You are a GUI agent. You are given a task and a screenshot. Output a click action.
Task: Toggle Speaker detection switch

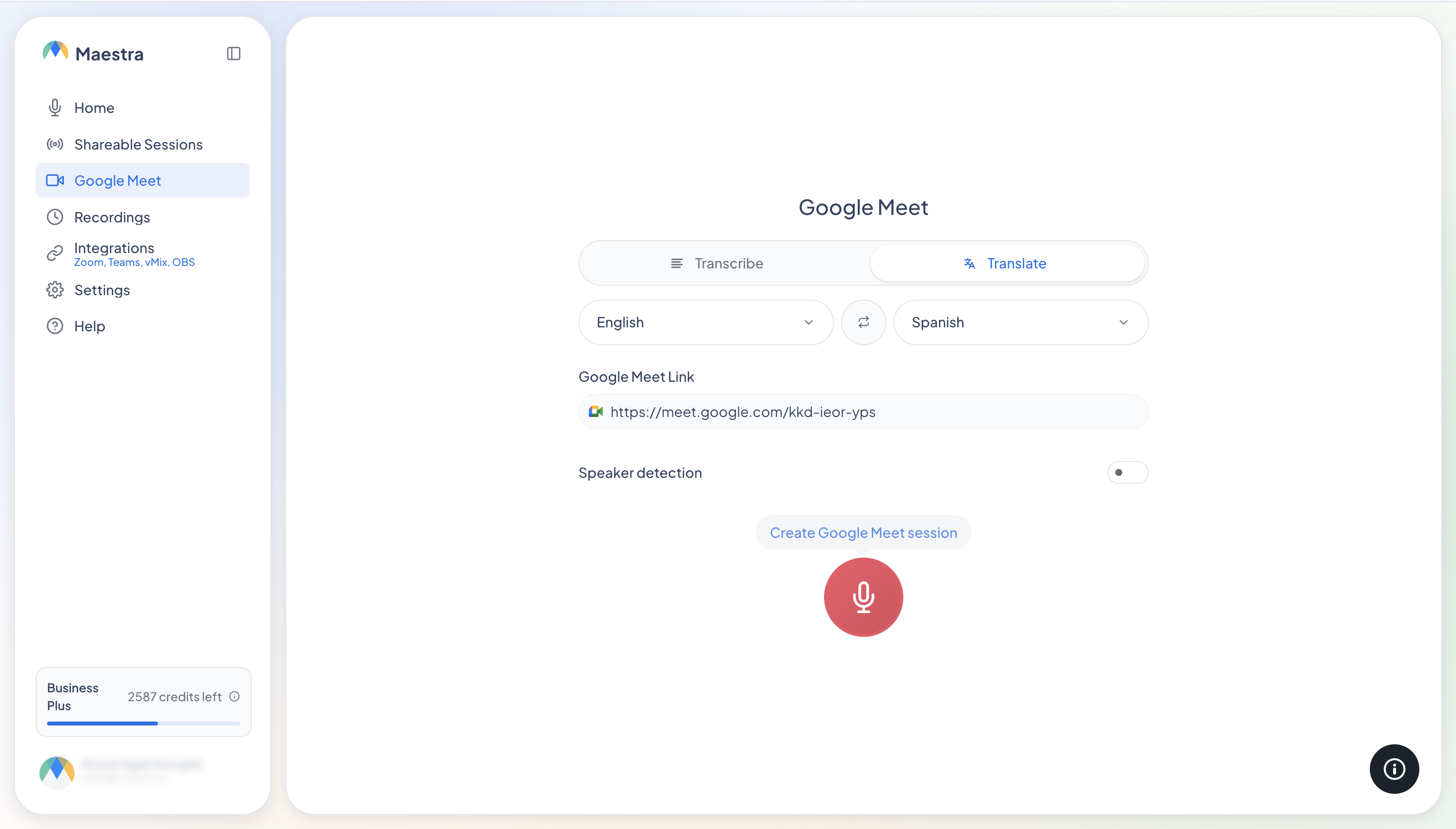(1128, 472)
